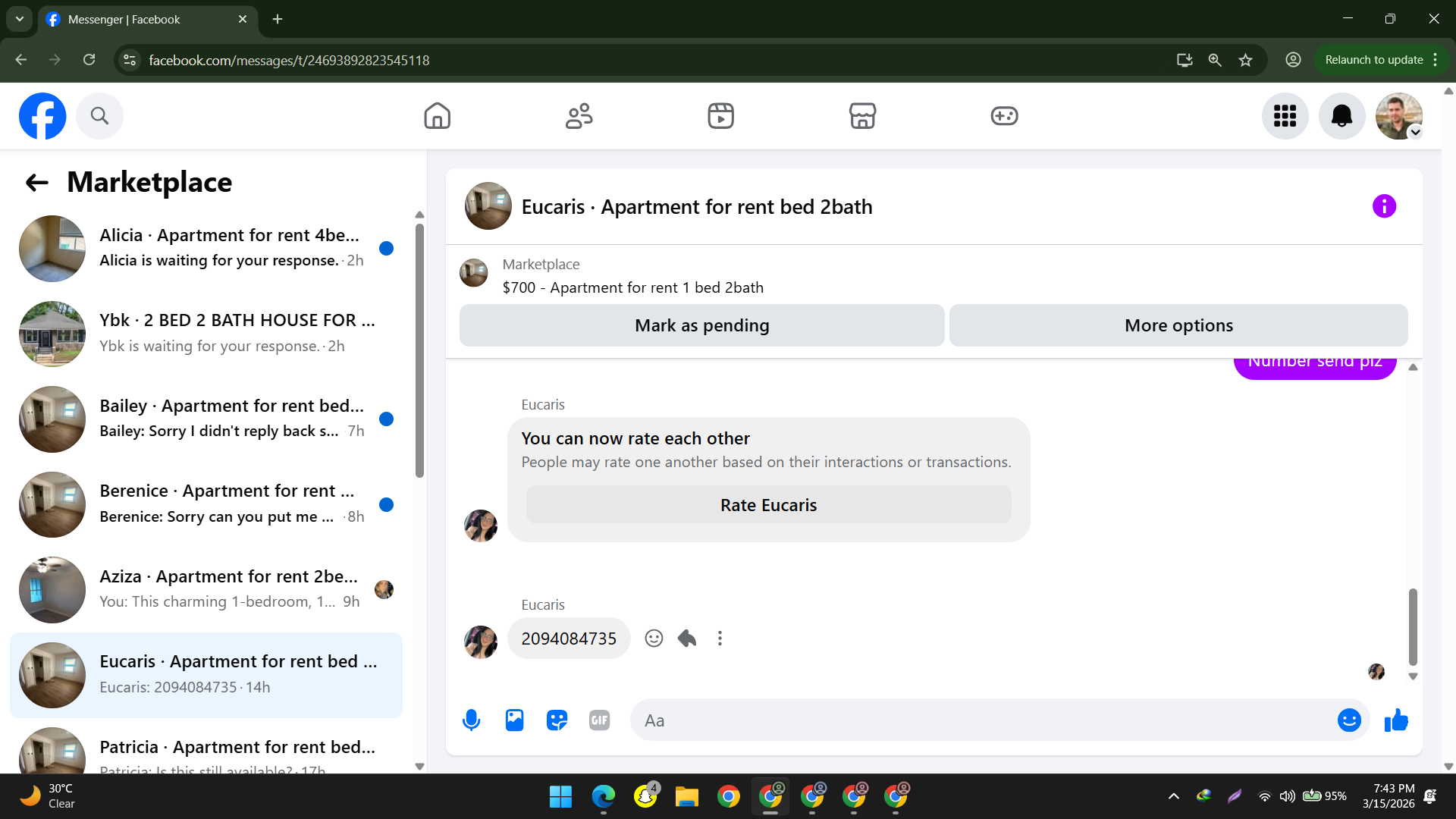Open the GIF picker
1456x819 pixels.
(x=599, y=720)
